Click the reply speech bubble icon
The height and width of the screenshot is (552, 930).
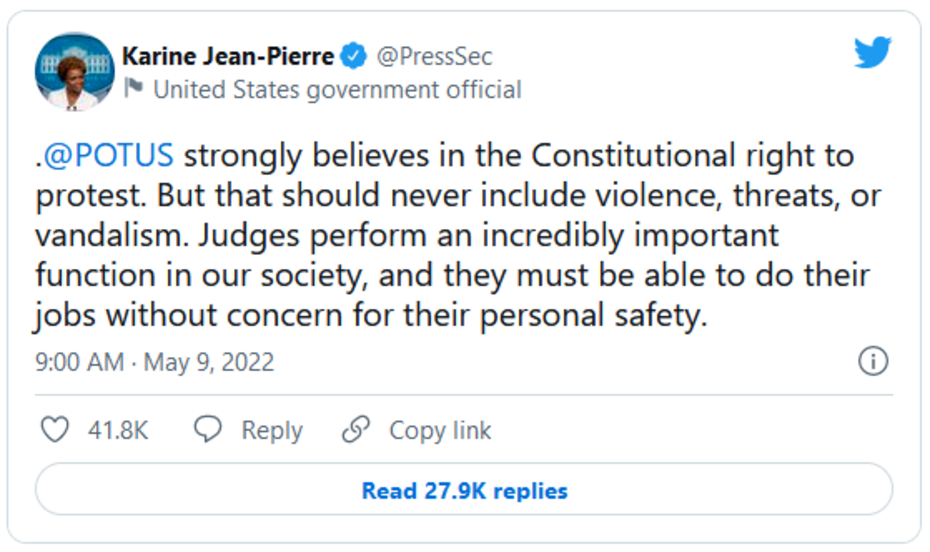(207, 430)
